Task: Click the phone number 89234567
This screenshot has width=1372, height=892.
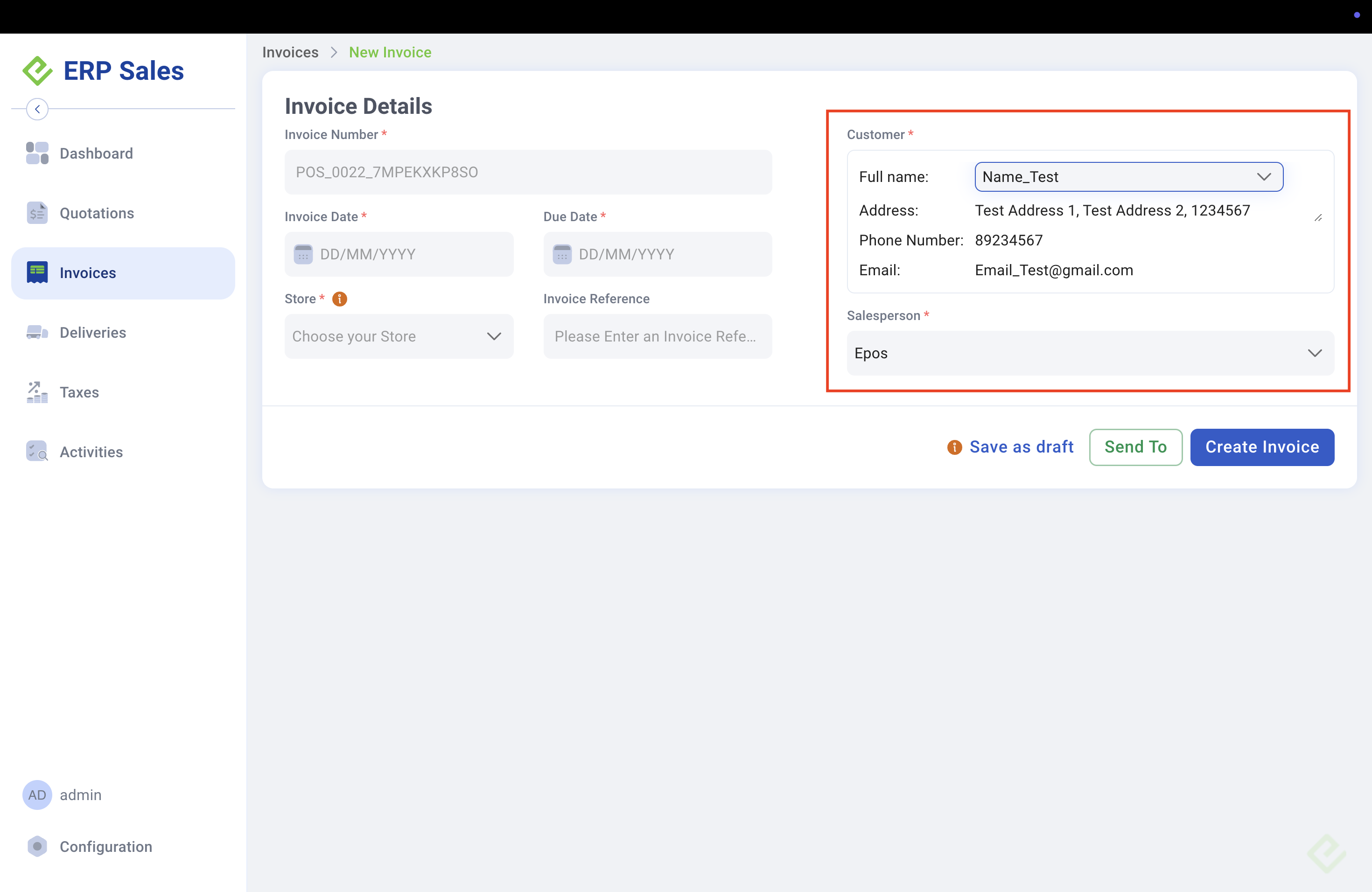Action: pos(1009,240)
